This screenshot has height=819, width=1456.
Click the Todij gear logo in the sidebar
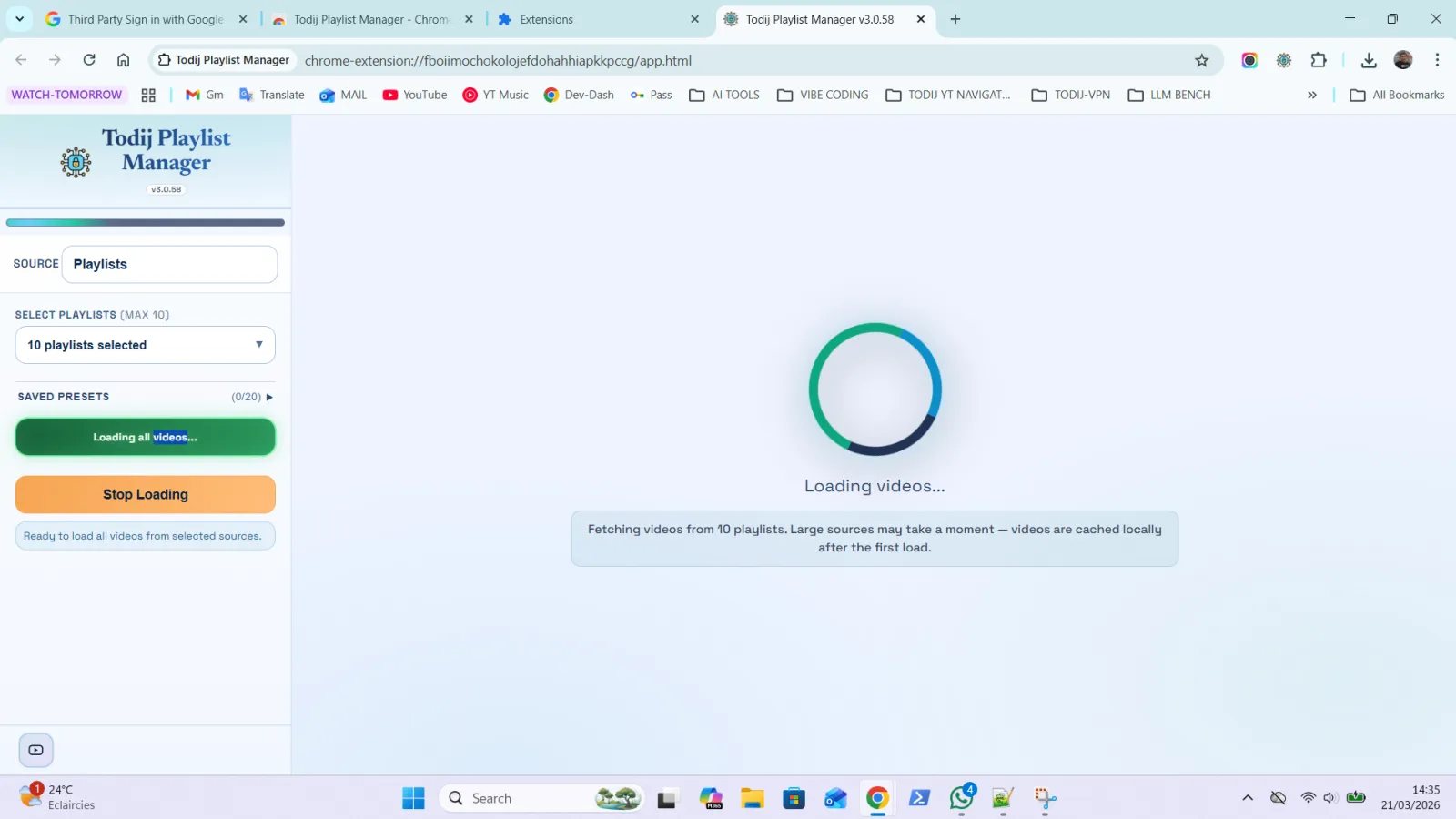(x=76, y=163)
